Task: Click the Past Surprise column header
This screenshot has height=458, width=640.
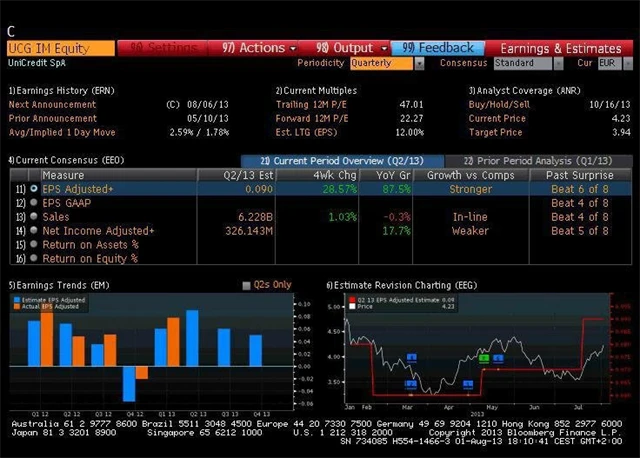Action: pos(580,175)
